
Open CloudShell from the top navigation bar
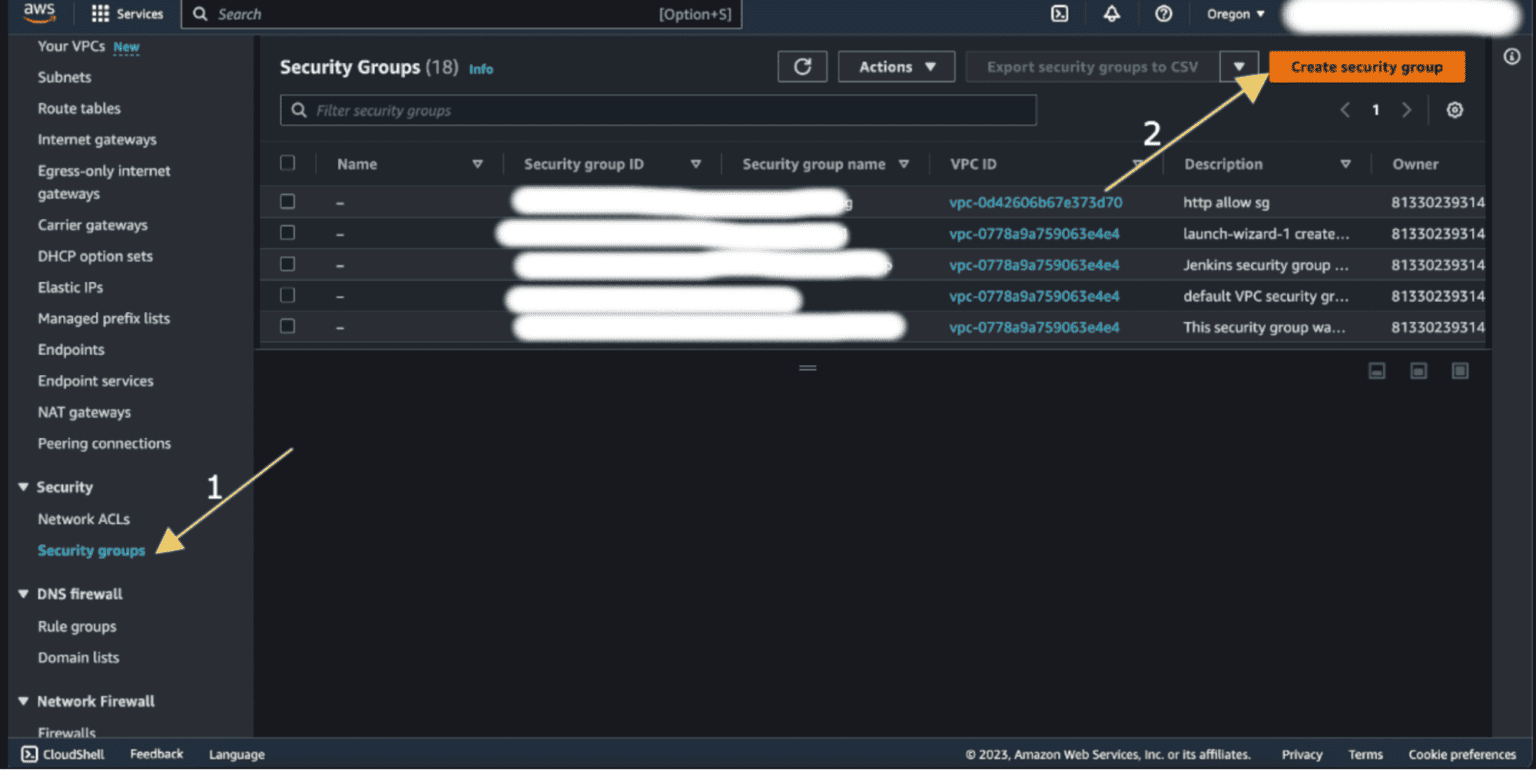1059,13
